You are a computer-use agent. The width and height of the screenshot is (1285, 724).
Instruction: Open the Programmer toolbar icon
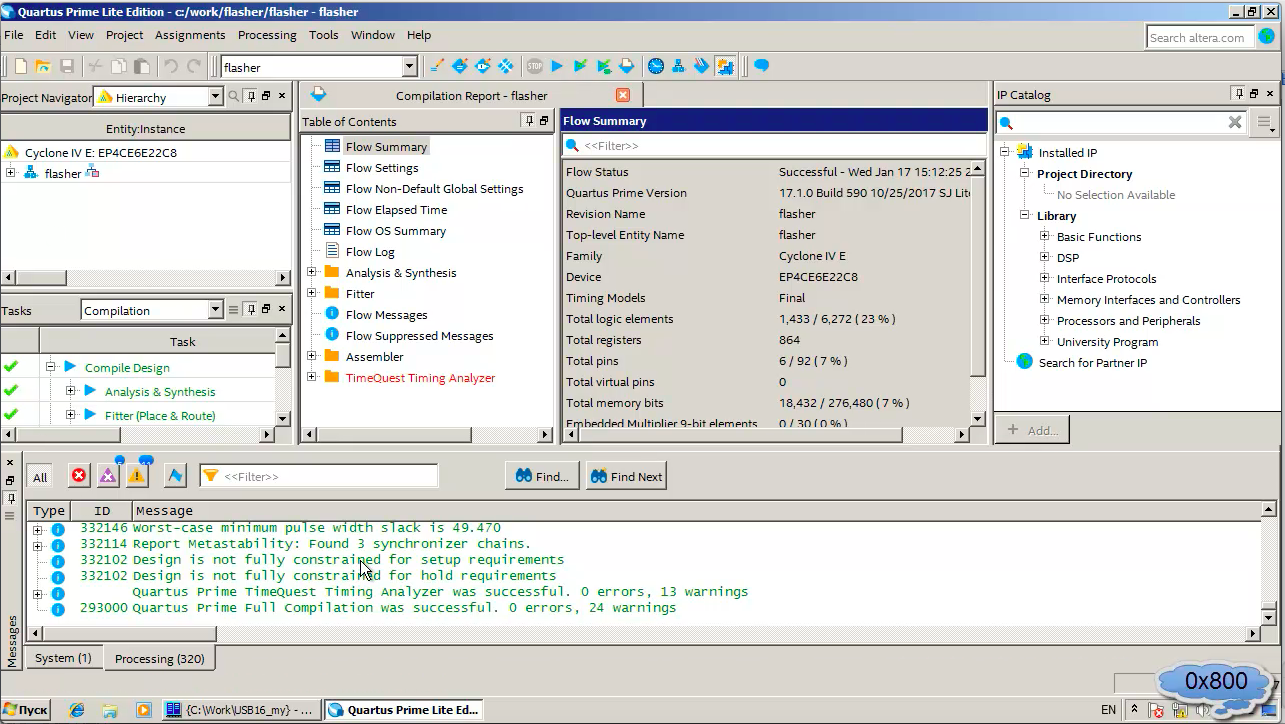[702, 67]
